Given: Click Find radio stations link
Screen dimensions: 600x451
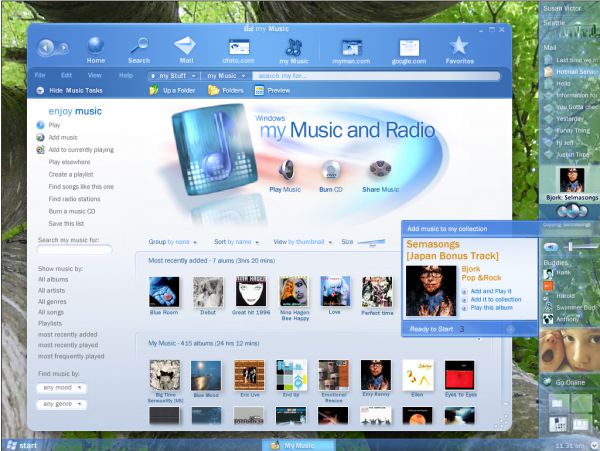Looking at the screenshot, I should 74,199.
